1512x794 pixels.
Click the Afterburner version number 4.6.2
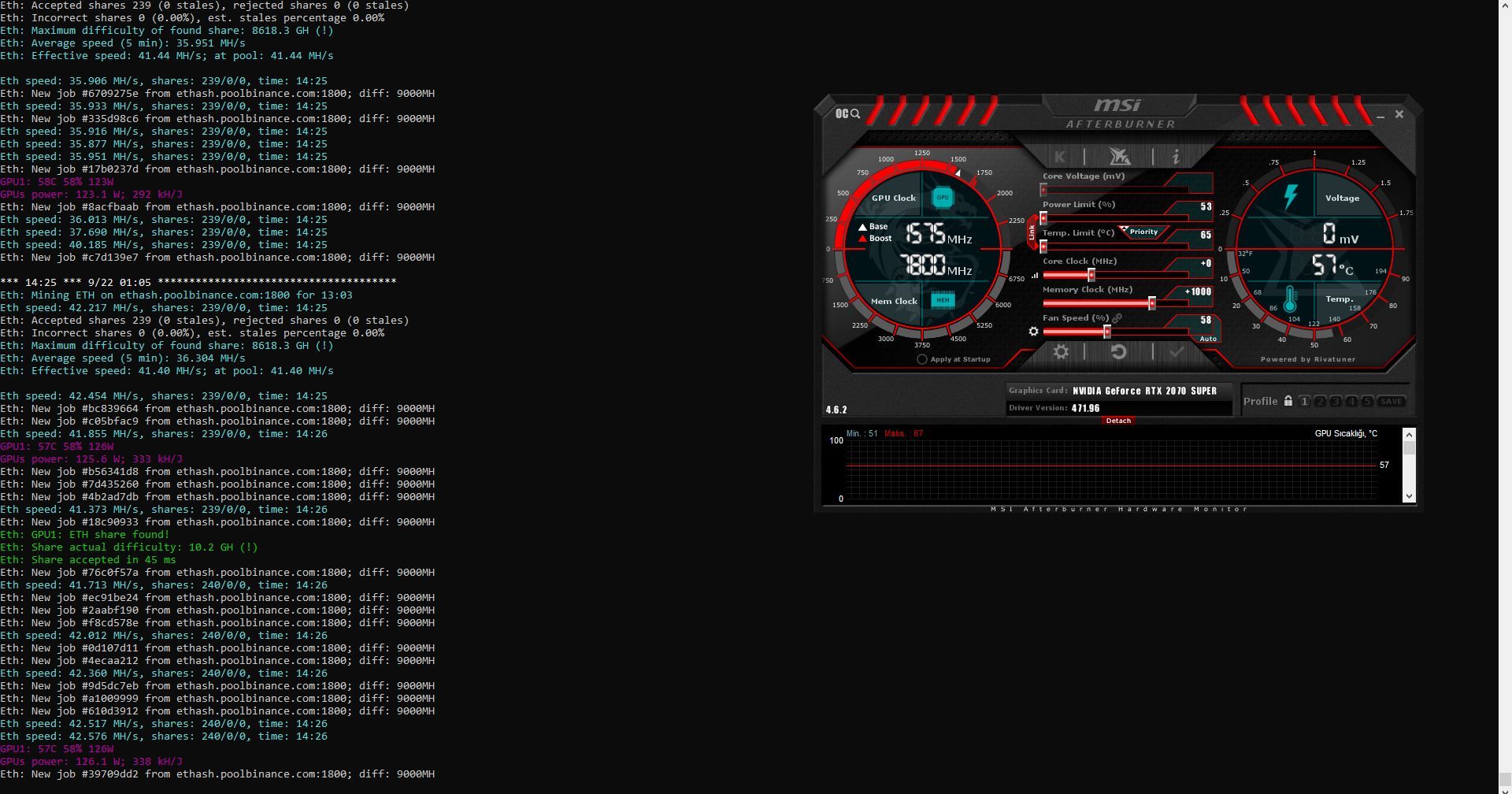coord(836,410)
